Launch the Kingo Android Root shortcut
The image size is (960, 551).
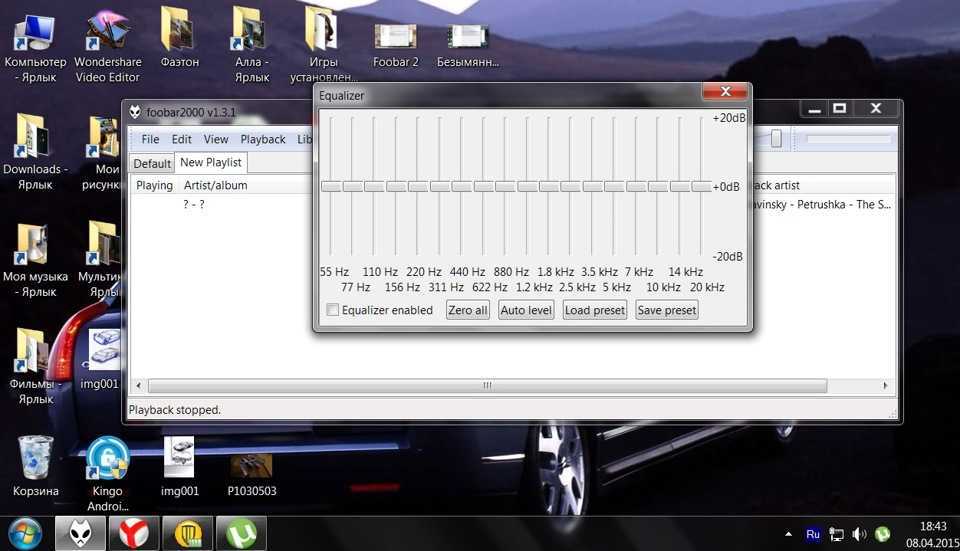tap(107, 459)
